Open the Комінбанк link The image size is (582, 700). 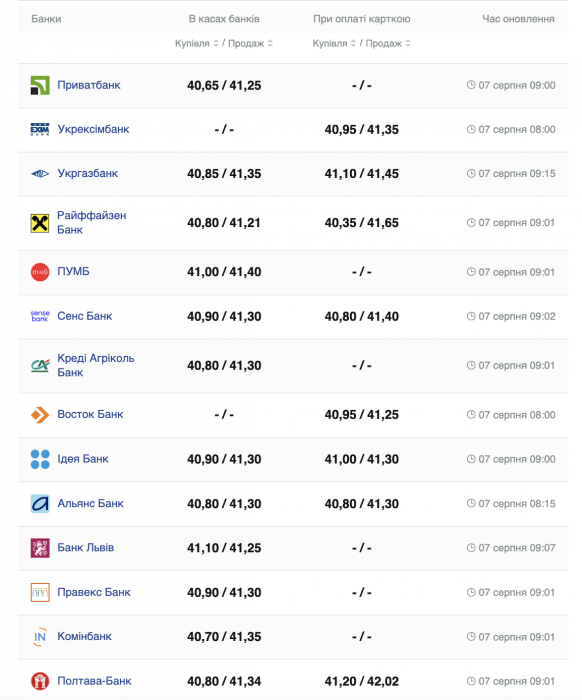84,637
